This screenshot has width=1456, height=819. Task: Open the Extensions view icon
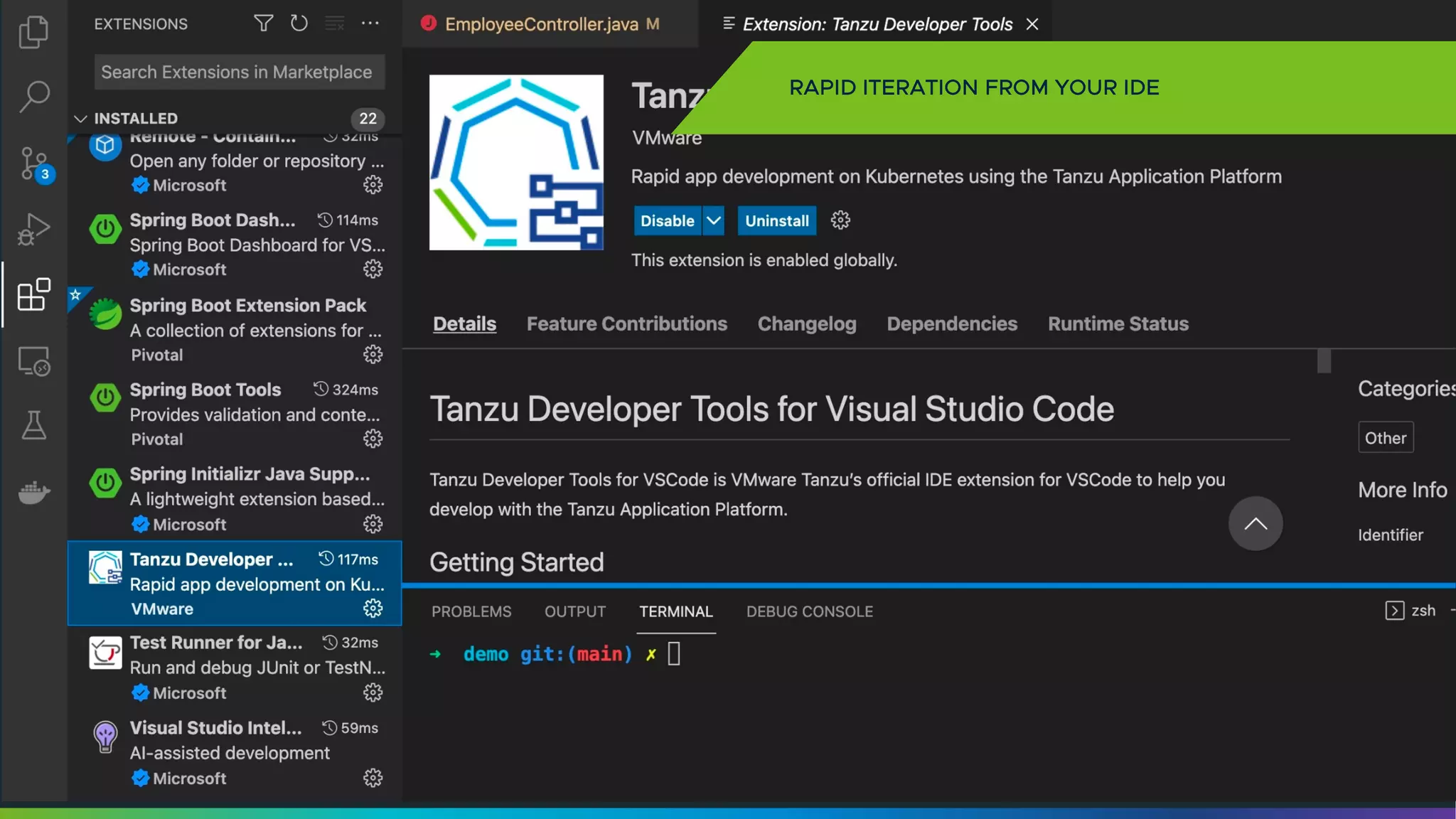coord(33,294)
